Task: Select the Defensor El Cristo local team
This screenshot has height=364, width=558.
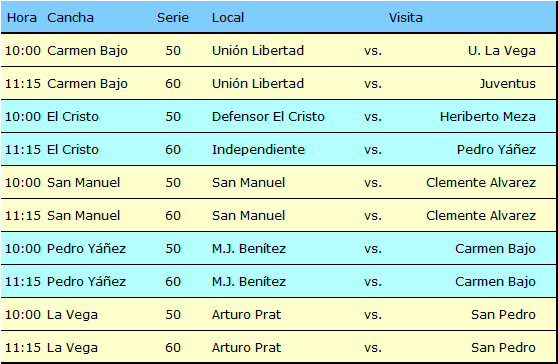Action: (x=268, y=117)
